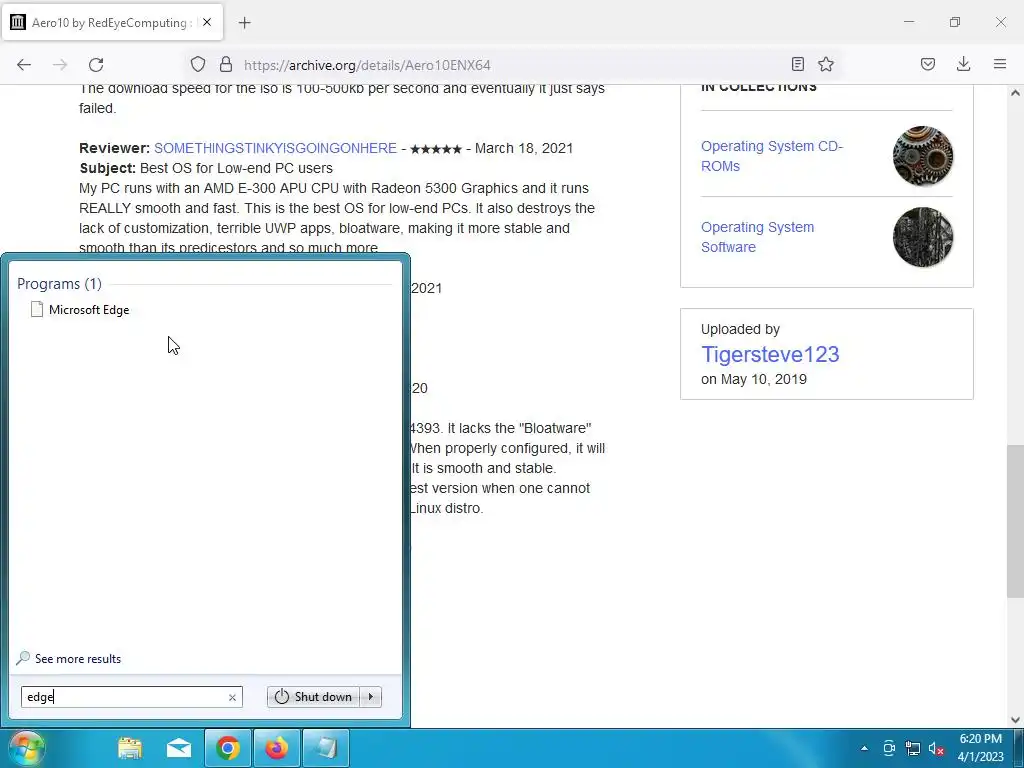Open Google Chrome from the taskbar

(228, 748)
